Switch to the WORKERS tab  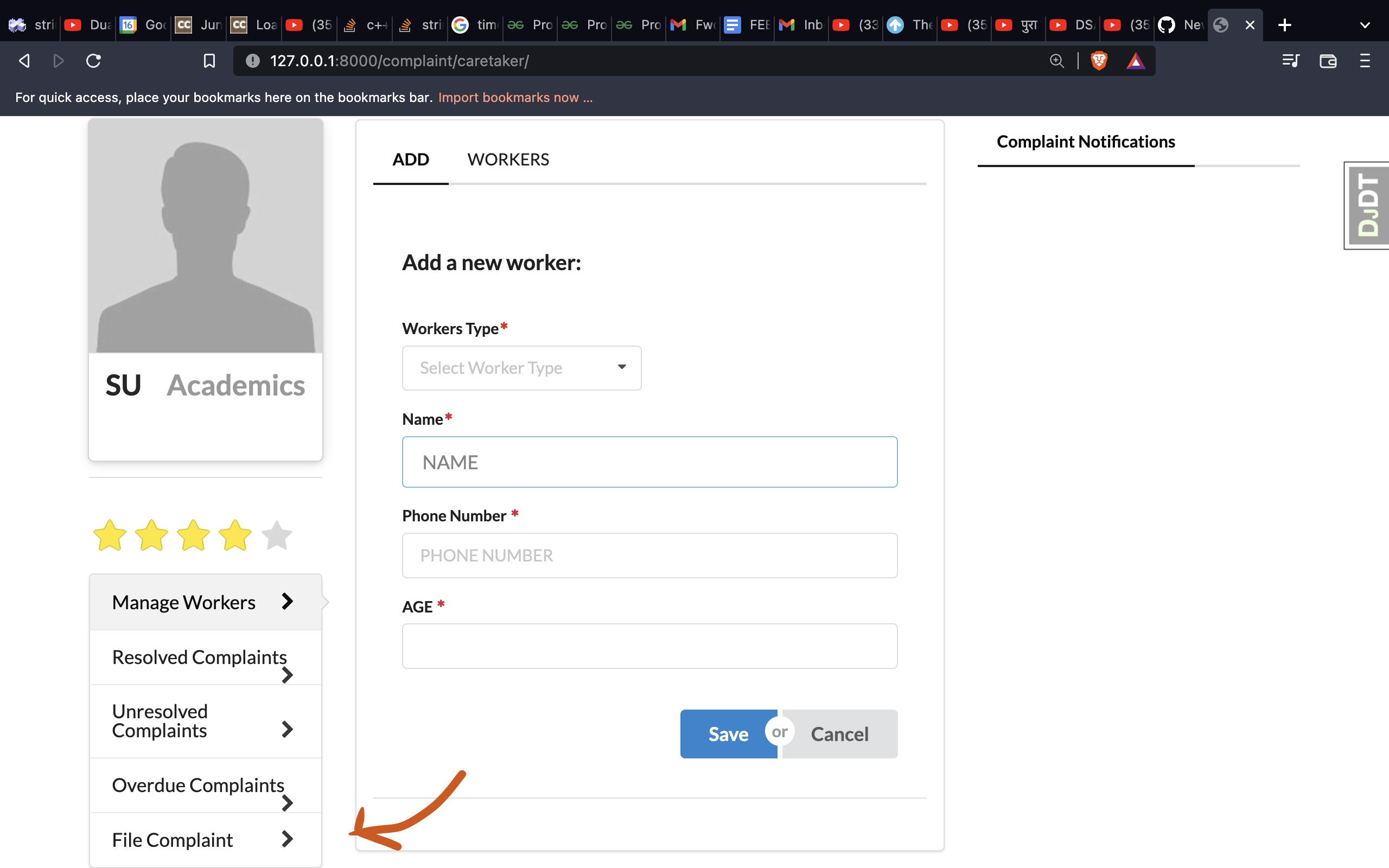[x=508, y=159]
